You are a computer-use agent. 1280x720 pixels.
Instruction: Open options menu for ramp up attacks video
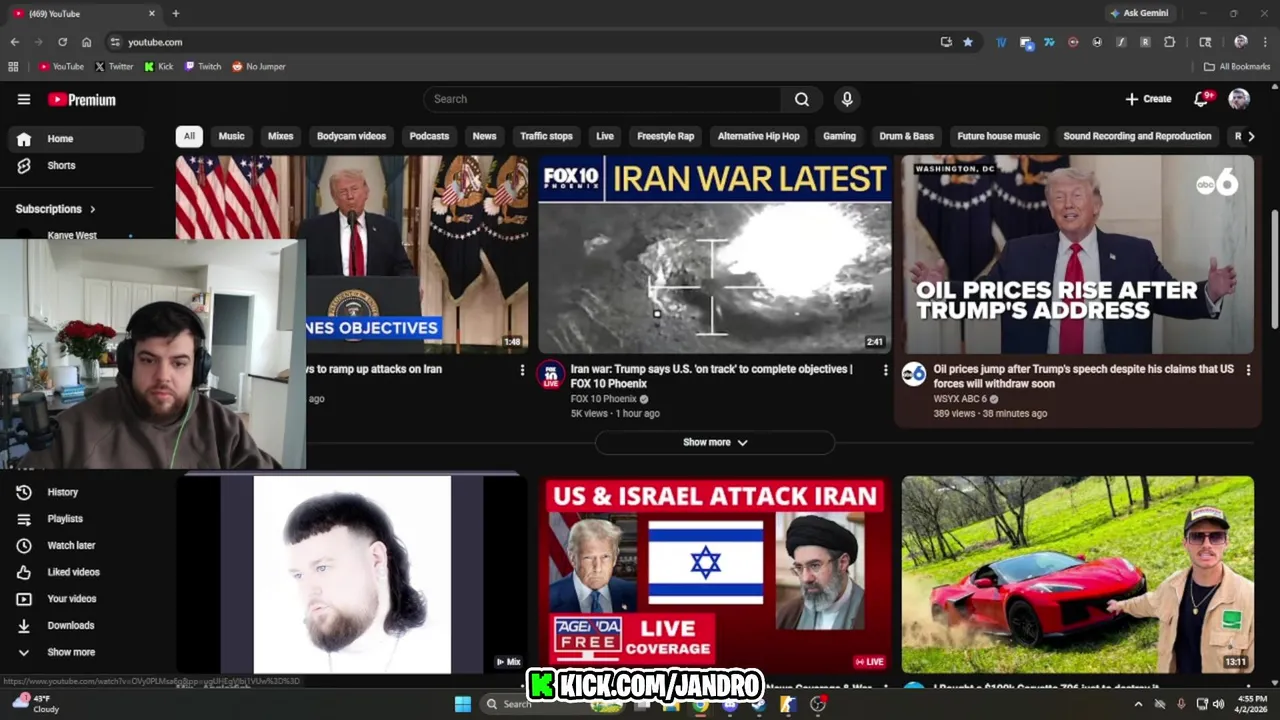[522, 370]
